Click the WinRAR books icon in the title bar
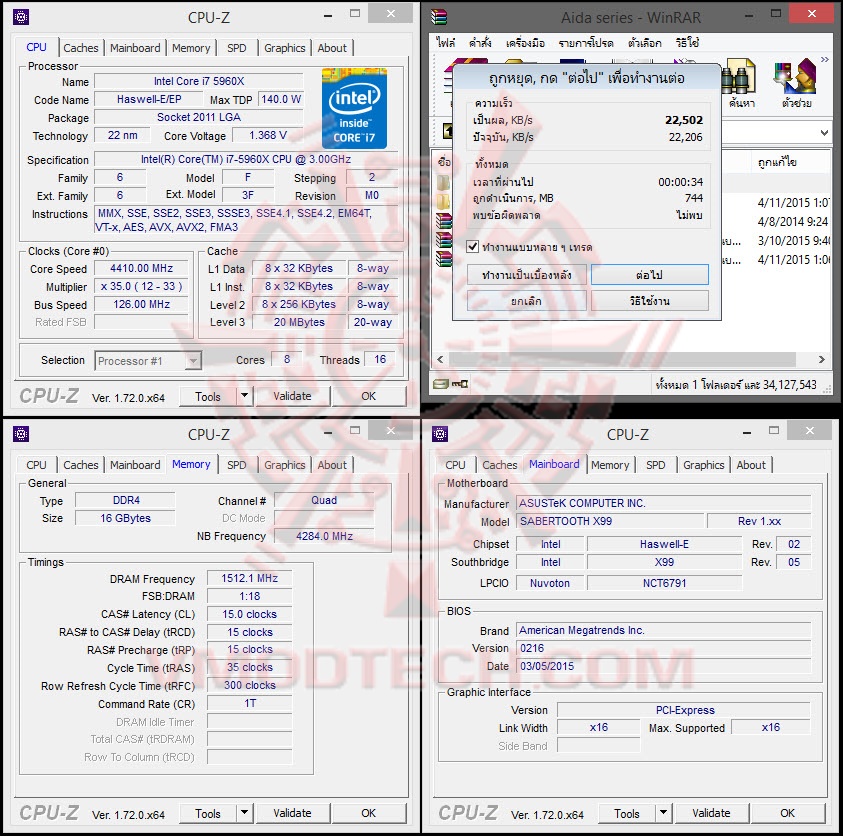The height and width of the screenshot is (836, 843). [439, 17]
